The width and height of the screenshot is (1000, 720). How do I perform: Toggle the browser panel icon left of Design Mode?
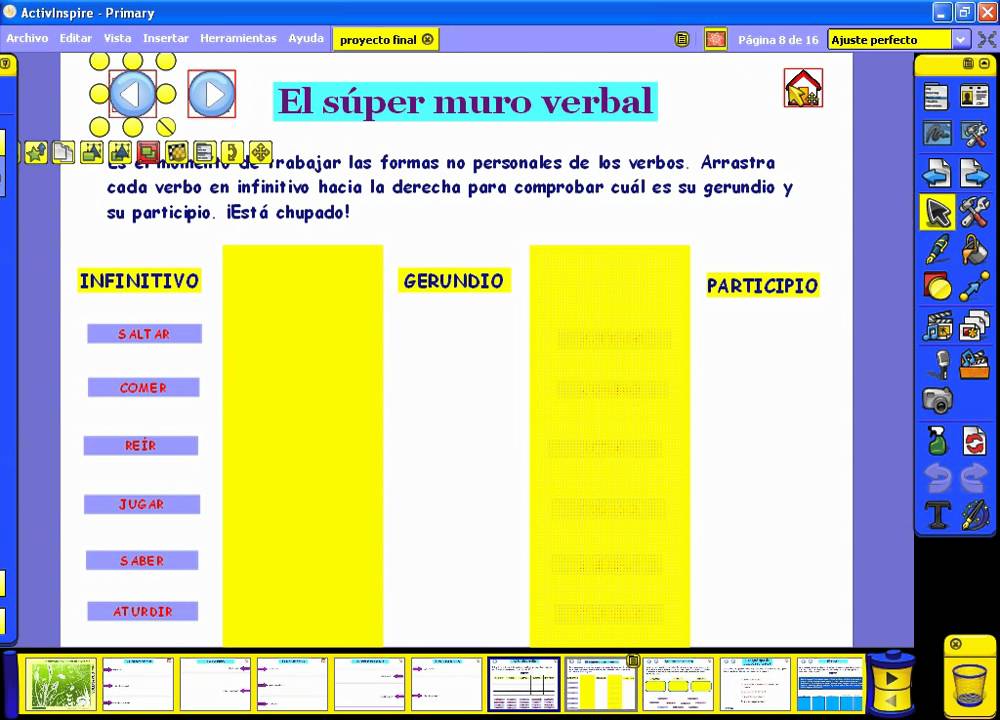[682, 40]
